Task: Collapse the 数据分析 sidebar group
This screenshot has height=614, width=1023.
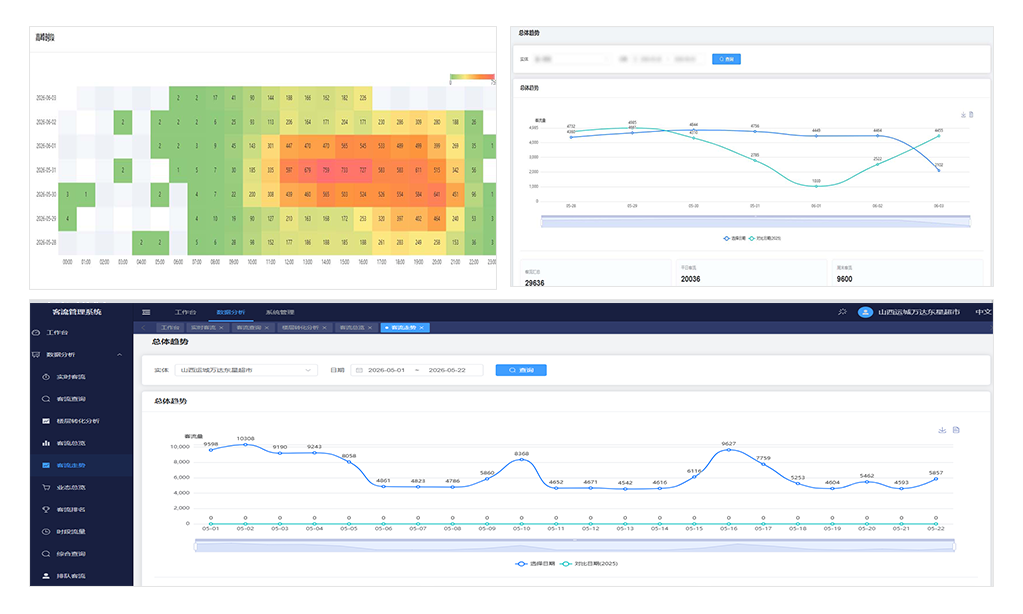Action: tap(119, 355)
